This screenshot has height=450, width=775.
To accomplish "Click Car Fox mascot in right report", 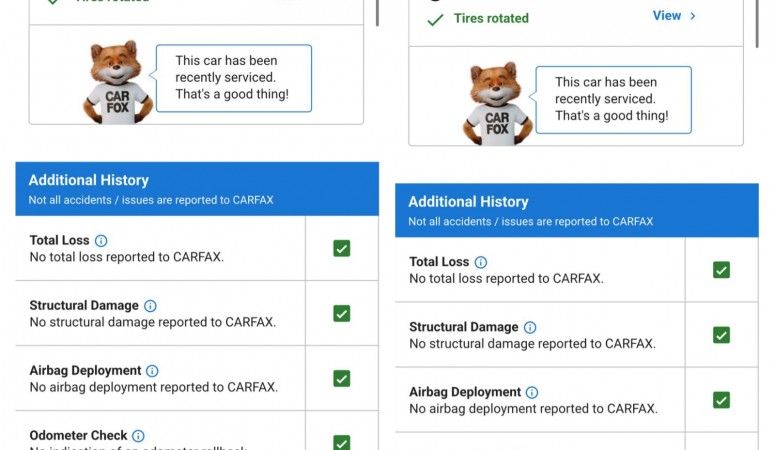I will [497, 105].
